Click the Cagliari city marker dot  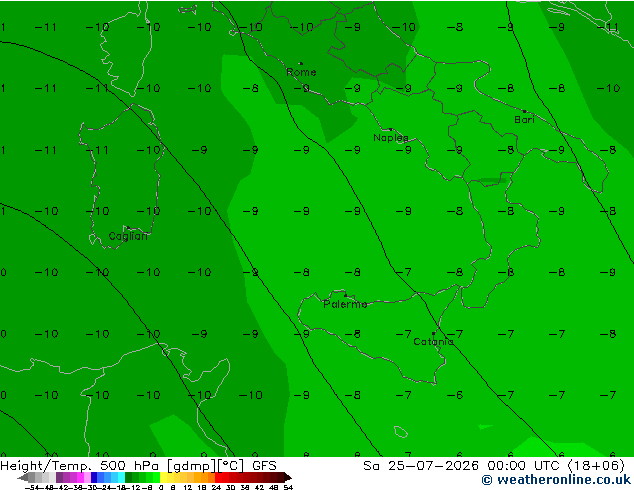pyautogui.click(x=128, y=228)
